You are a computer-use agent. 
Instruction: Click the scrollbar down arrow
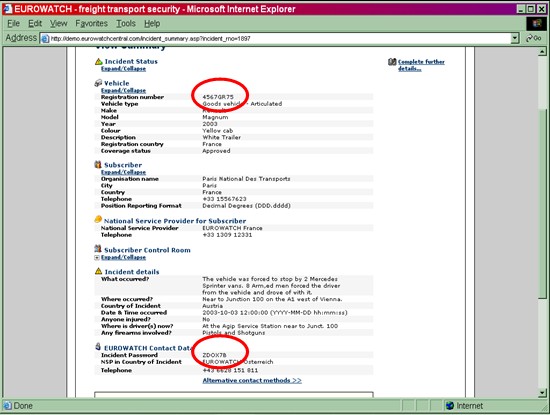542,393
